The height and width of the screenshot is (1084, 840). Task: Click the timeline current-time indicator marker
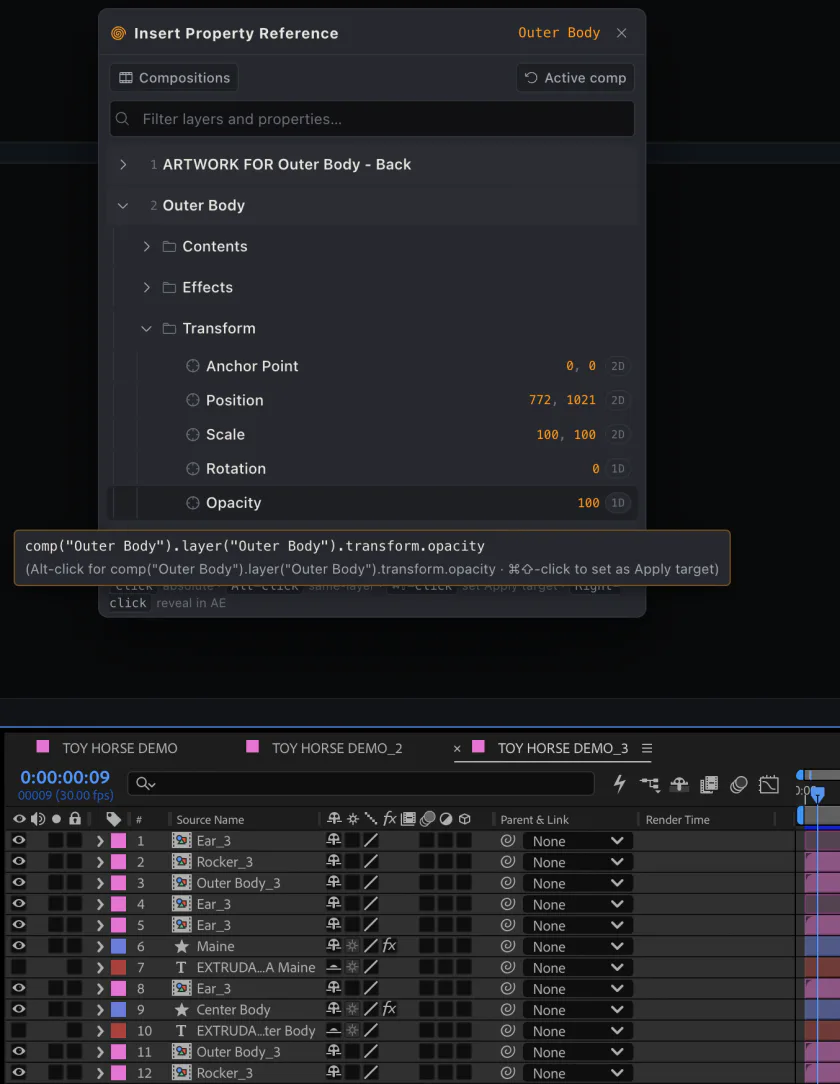(817, 793)
